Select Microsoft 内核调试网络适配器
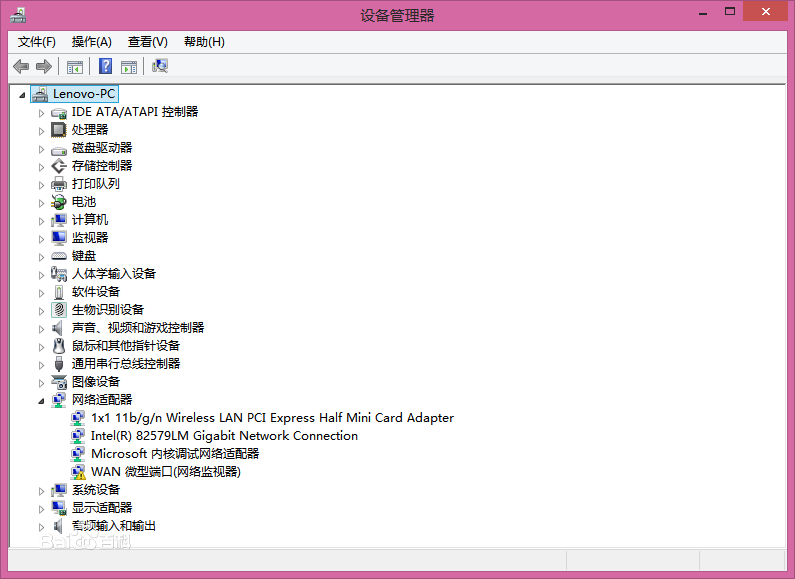 (175, 454)
